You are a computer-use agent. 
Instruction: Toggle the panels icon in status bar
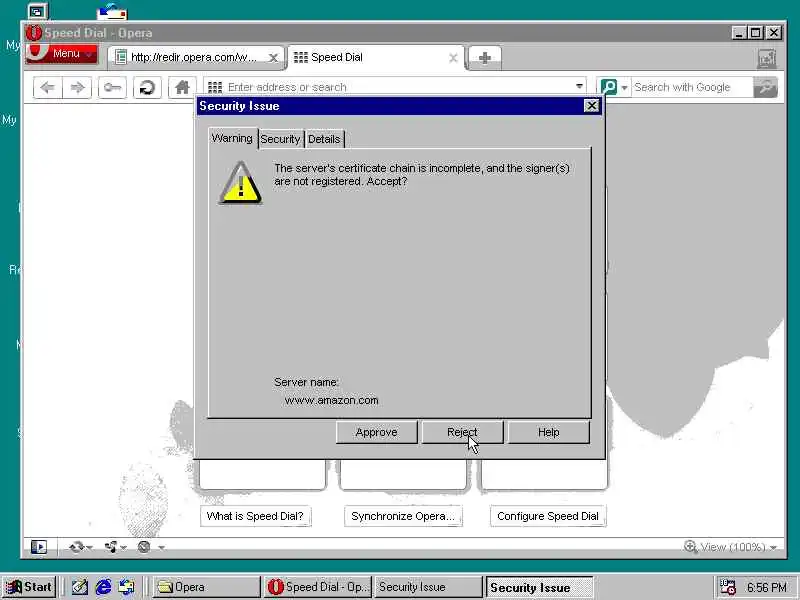point(39,547)
